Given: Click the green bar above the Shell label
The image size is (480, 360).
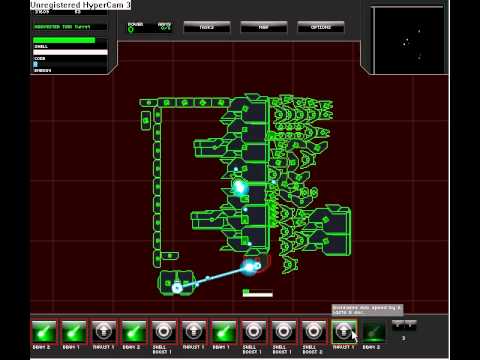Looking at the screenshot, I should point(64,40).
